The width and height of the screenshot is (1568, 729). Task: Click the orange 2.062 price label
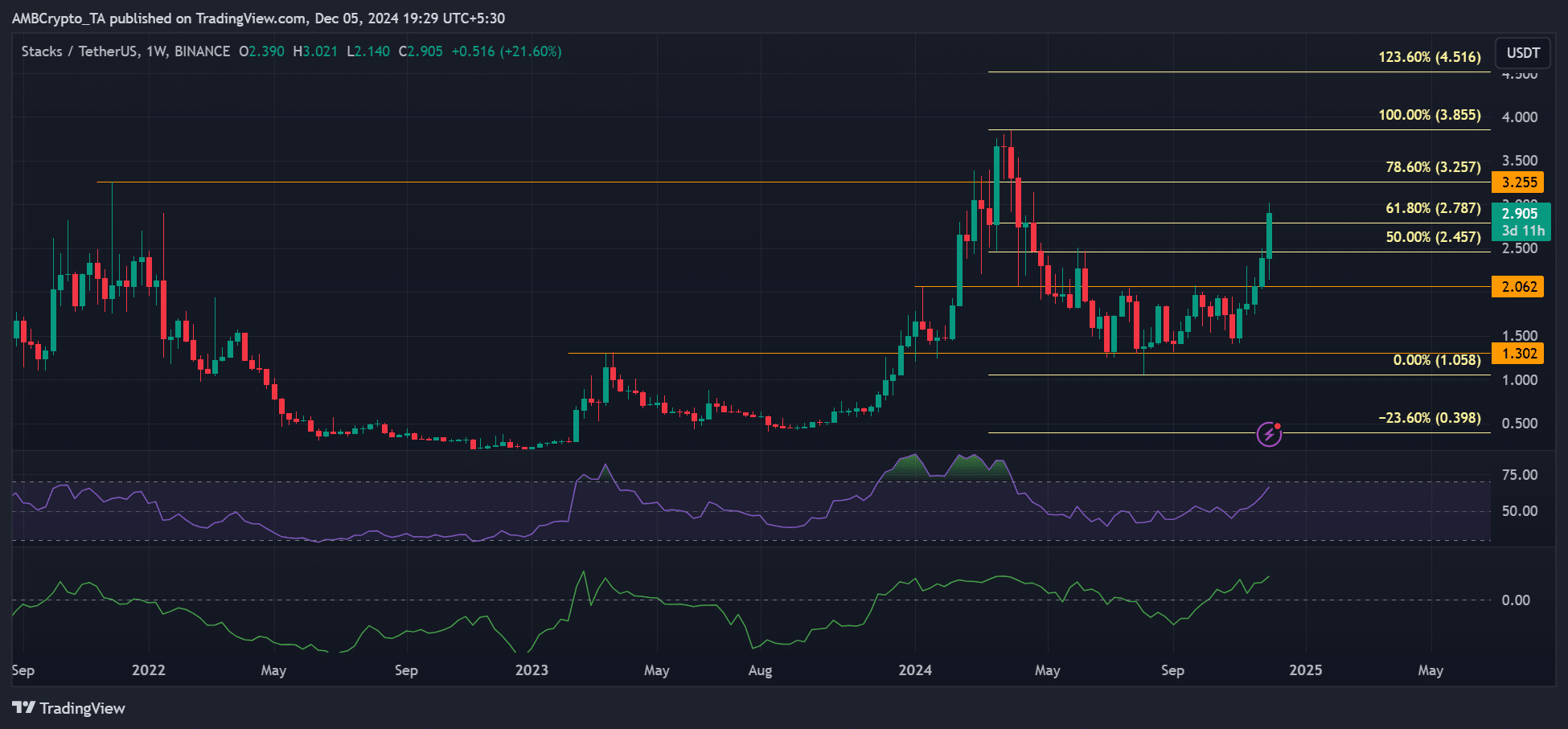pos(1517,286)
